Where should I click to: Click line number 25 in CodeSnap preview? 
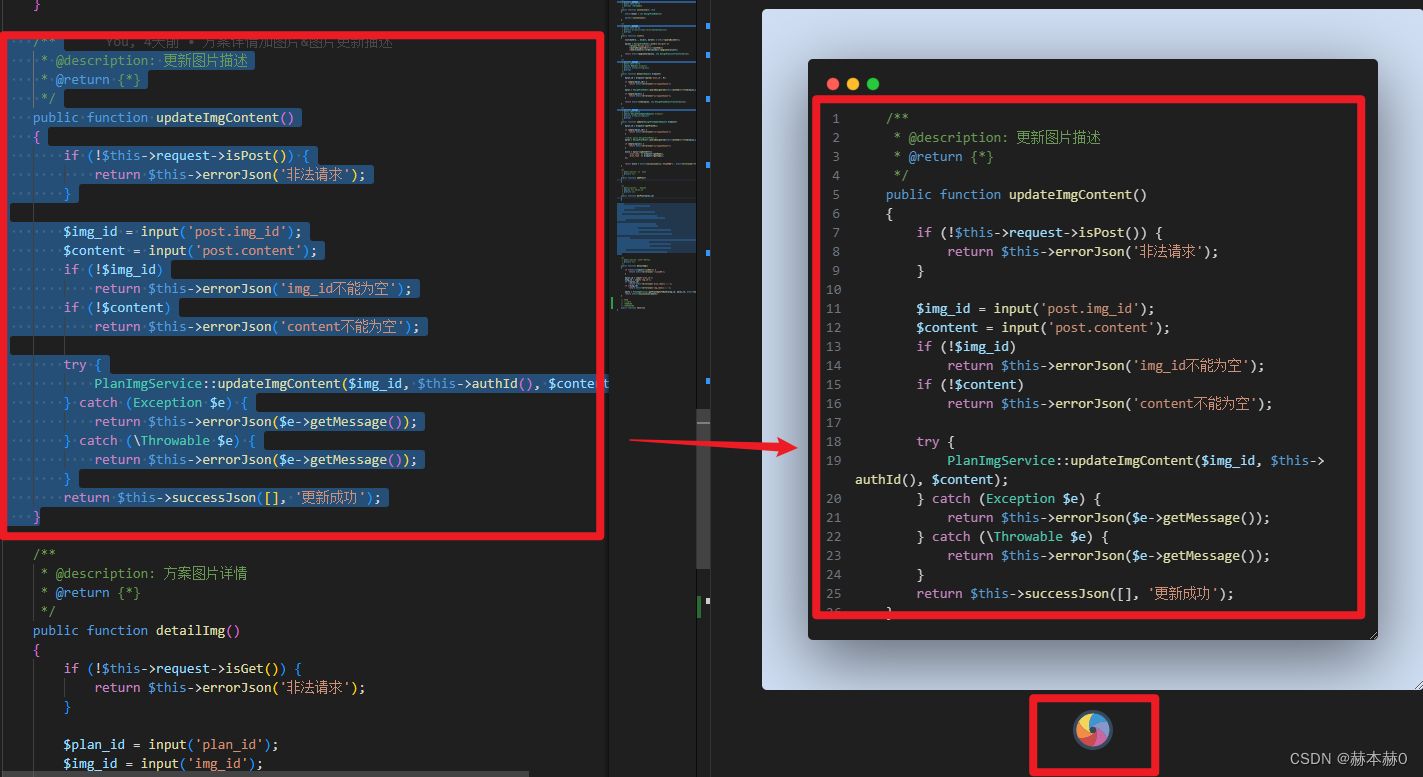(834, 594)
